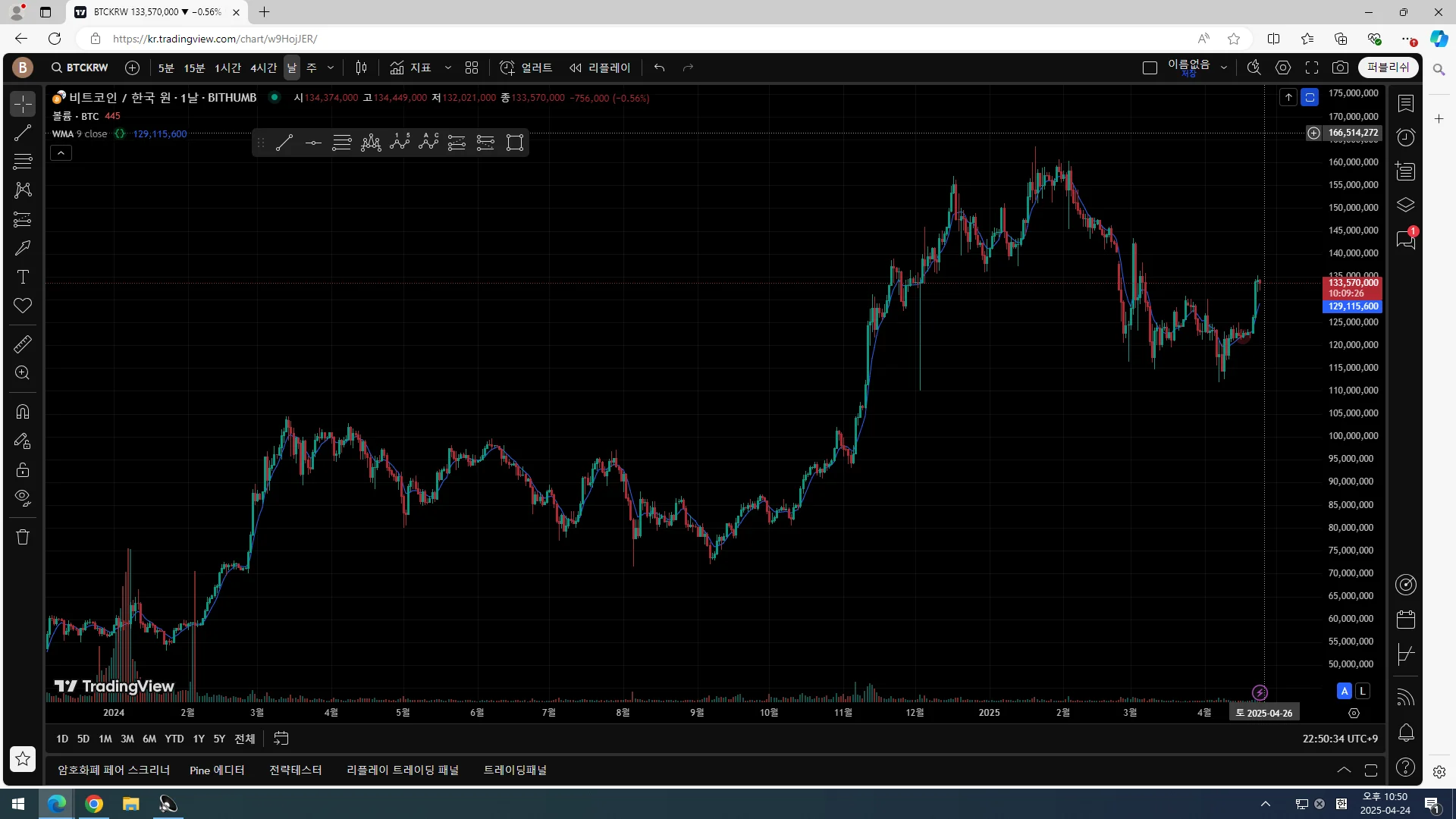The height and width of the screenshot is (819, 1456).
Task: Open the chart snapshot camera icon
Action: click(x=1340, y=67)
